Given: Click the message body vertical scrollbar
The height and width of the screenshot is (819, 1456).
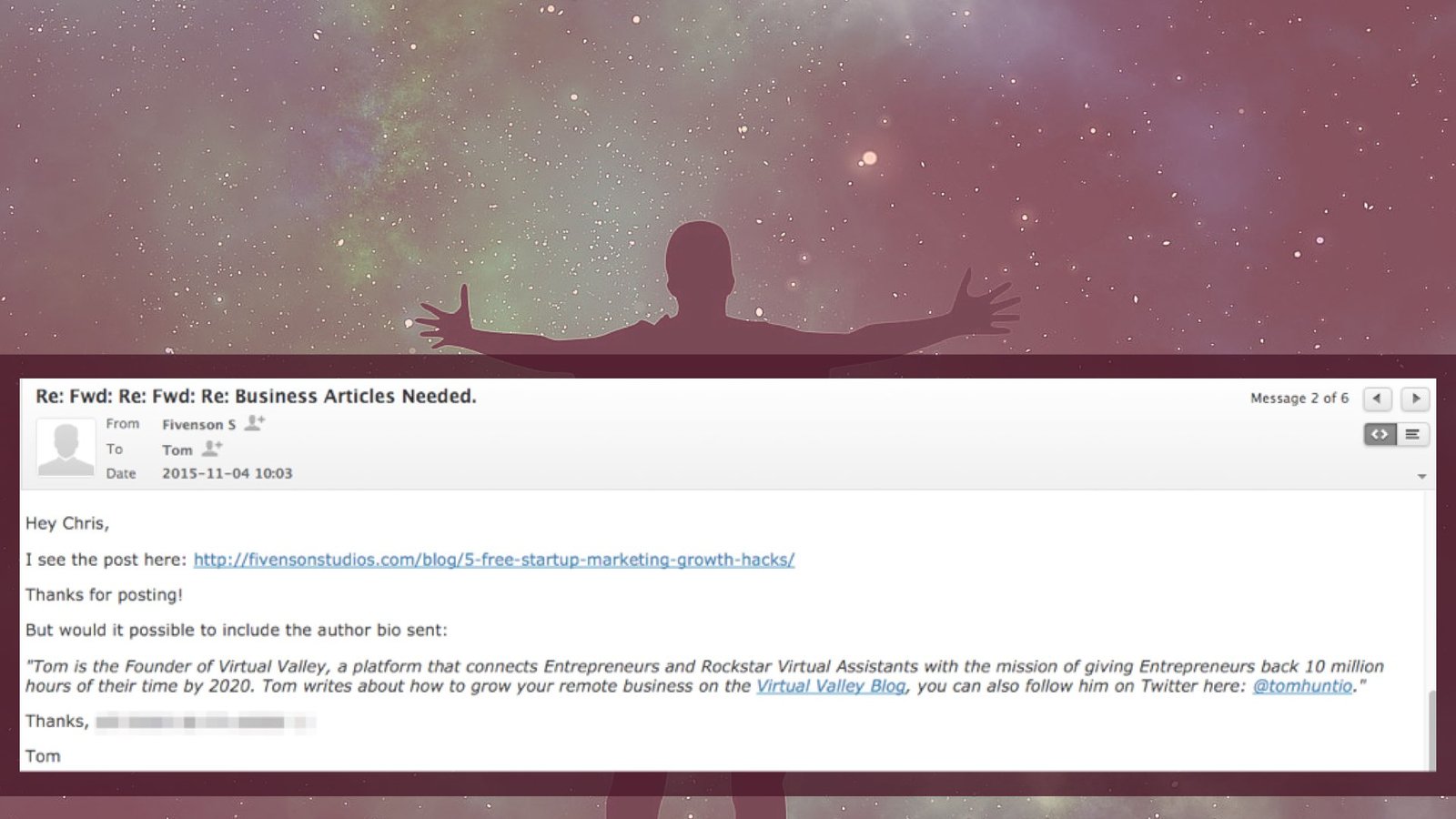Looking at the screenshot, I should (x=1431, y=730).
